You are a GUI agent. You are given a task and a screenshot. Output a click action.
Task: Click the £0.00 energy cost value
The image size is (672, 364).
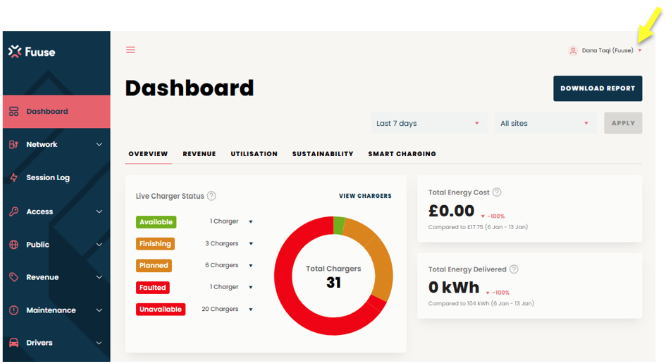pos(451,211)
